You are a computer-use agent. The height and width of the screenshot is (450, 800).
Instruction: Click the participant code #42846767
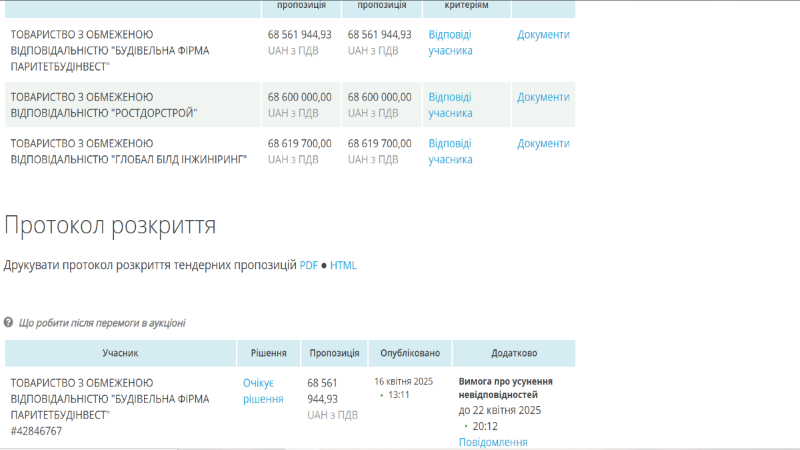[36, 431]
